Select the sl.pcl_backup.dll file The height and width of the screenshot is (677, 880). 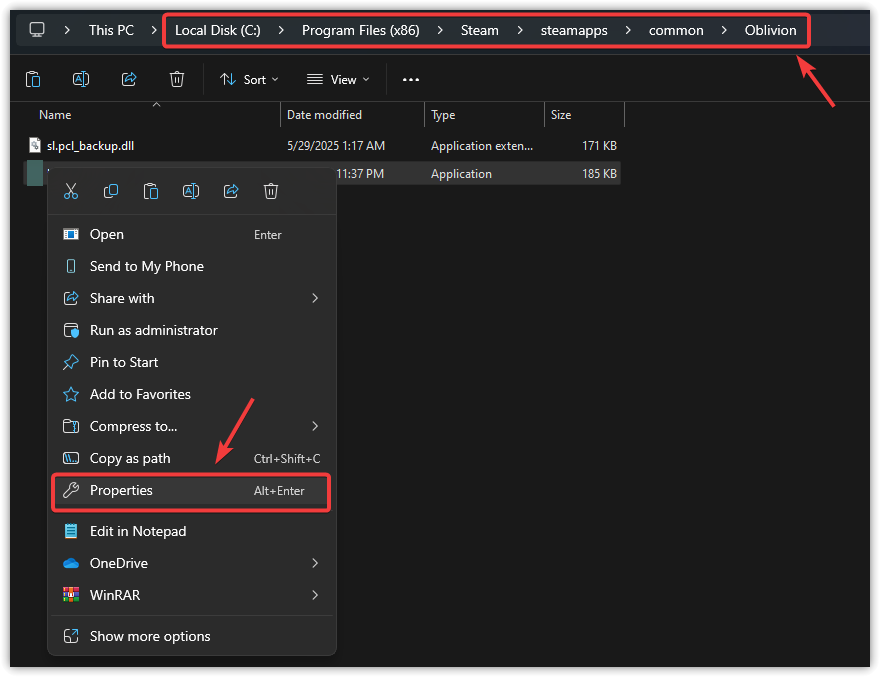[x=90, y=146]
